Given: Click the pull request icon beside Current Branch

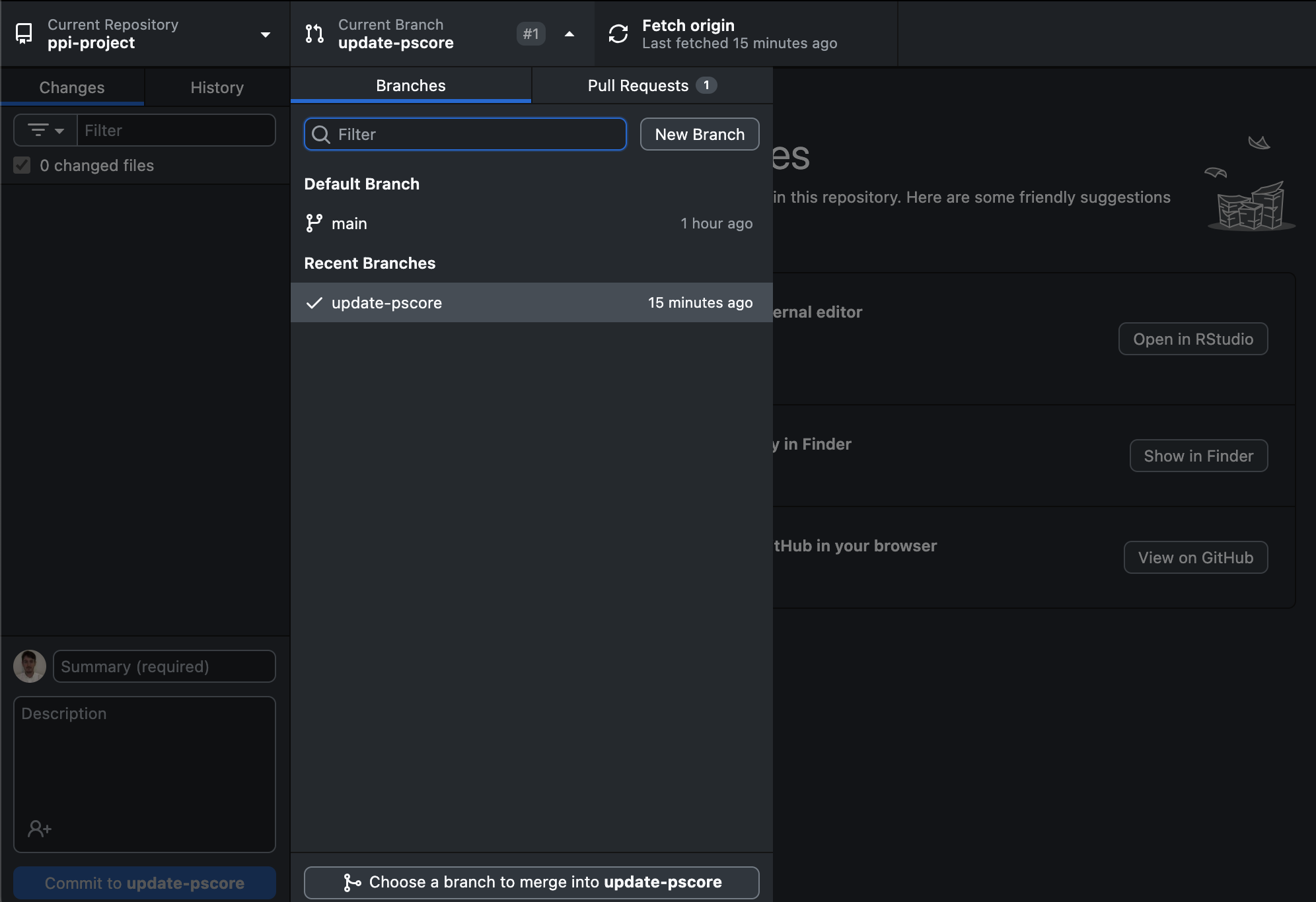Looking at the screenshot, I should [x=314, y=34].
